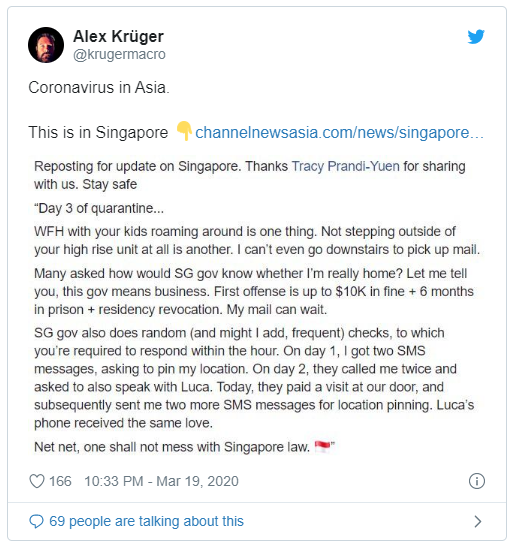Click the pointing-down hand emoji
This screenshot has width=512, height=545.
click(184, 131)
